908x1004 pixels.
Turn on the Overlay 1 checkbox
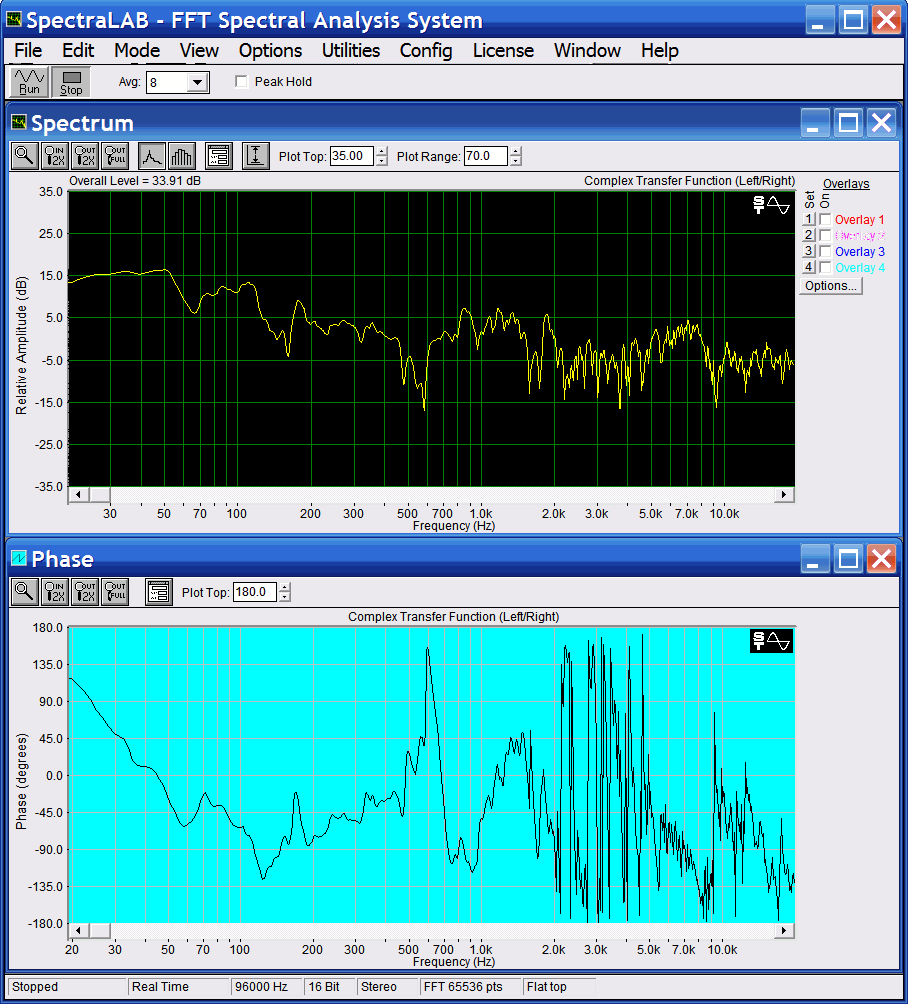tap(825, 220)
